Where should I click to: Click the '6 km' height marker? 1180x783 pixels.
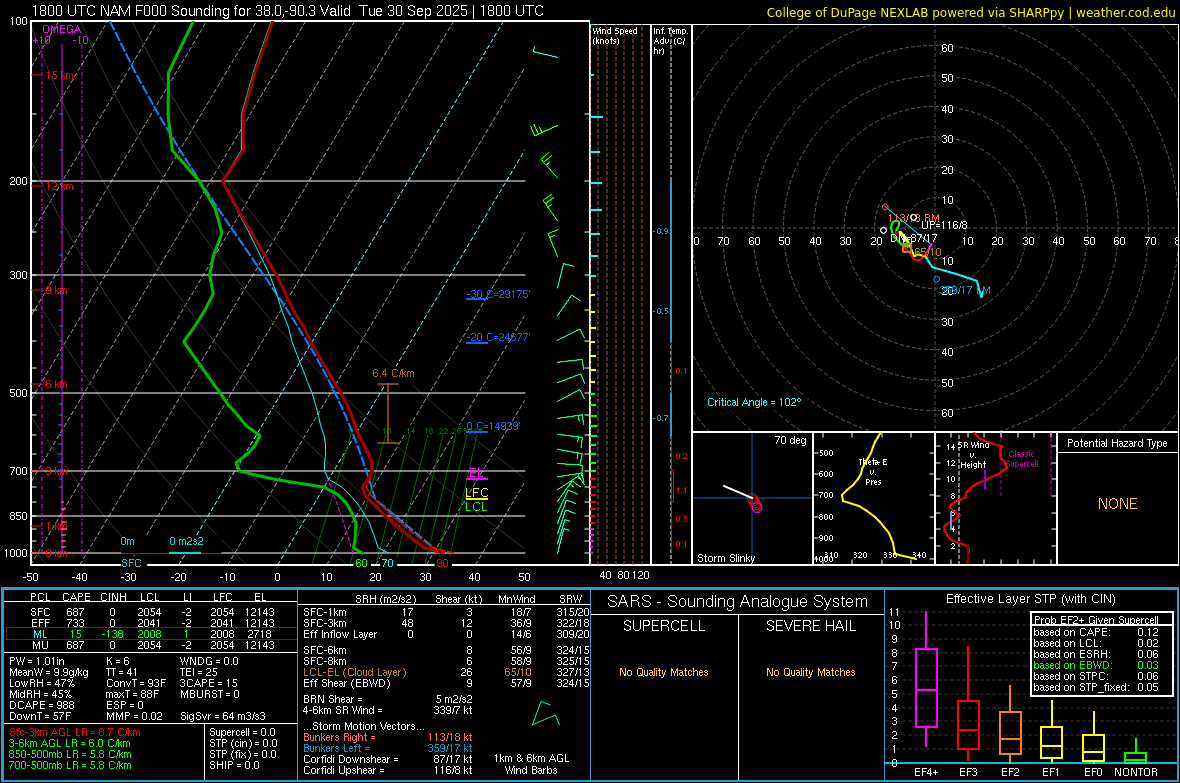[56, 384]
